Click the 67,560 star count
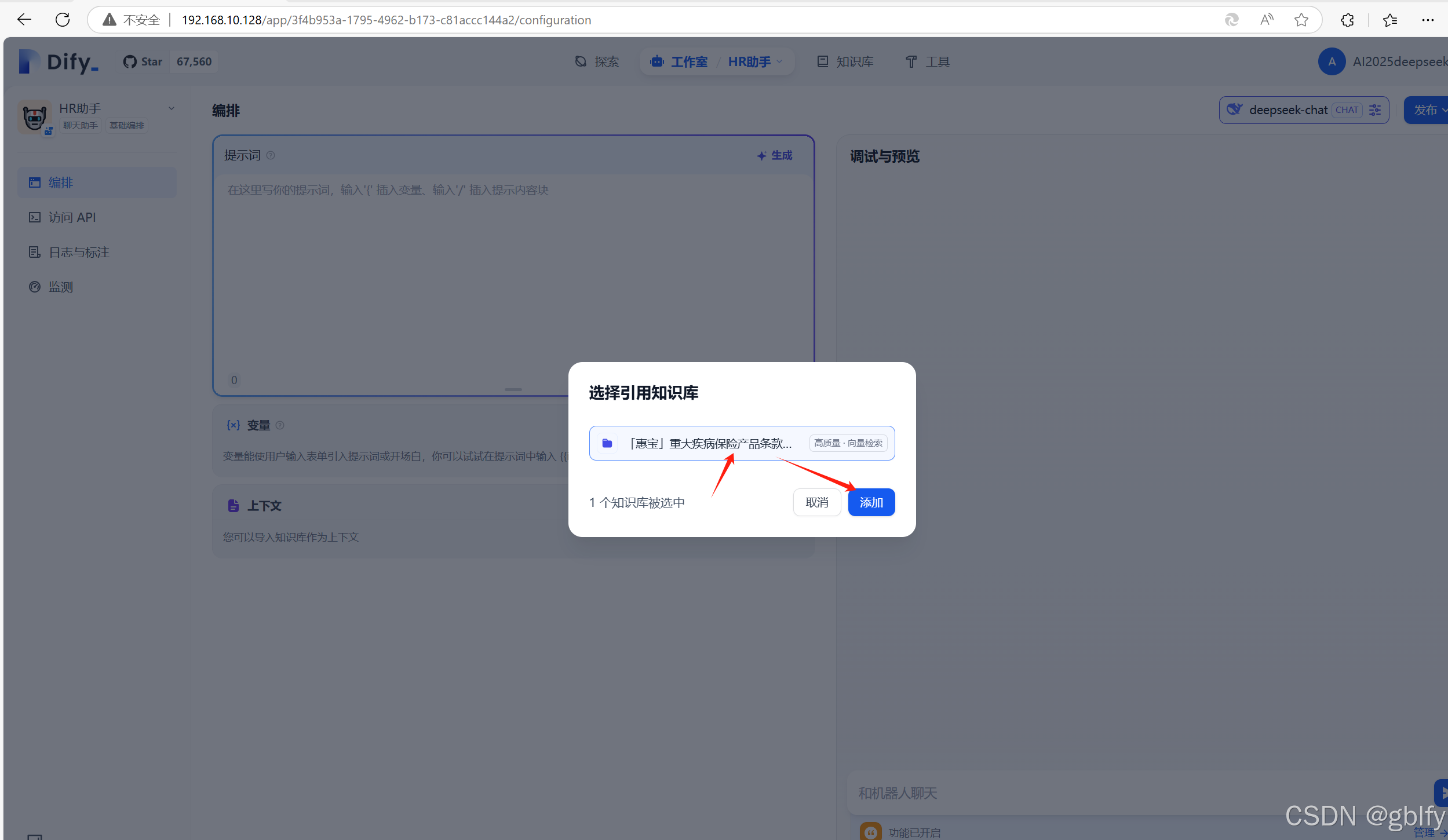This screenshot has height=840, width=1448. pyautogui.click(x=194, y=61)
